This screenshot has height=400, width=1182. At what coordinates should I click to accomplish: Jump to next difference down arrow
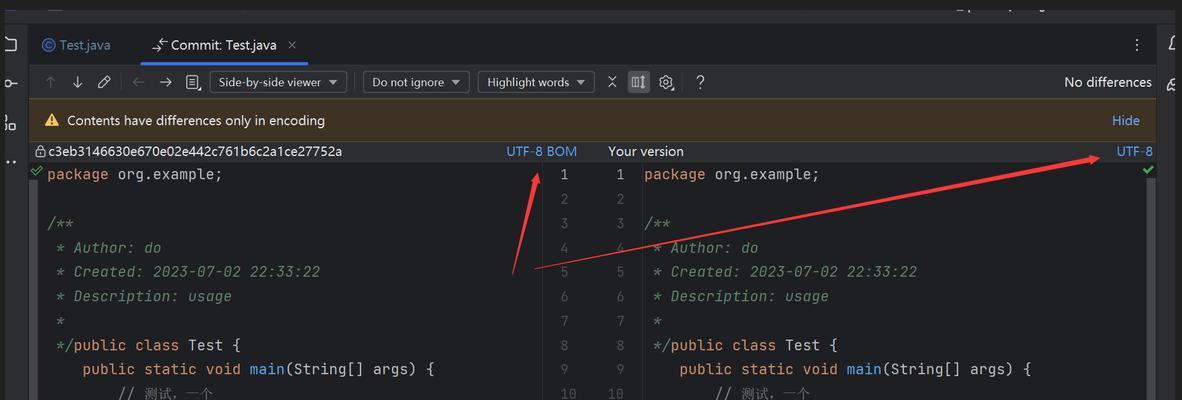click(77, 82)
